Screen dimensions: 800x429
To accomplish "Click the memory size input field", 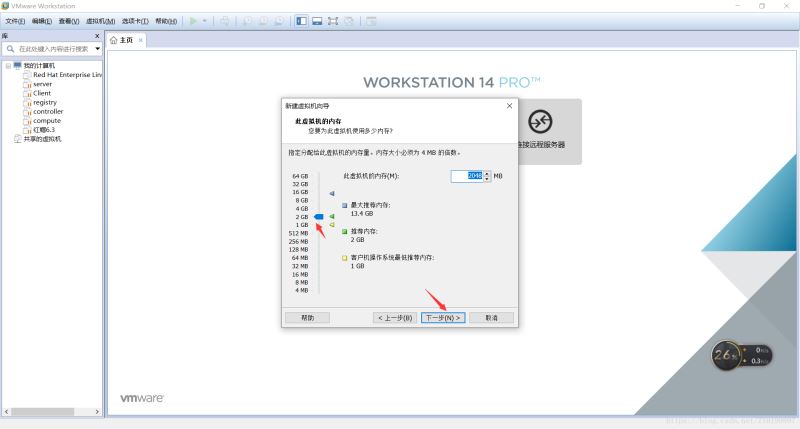I will [467, 176].
